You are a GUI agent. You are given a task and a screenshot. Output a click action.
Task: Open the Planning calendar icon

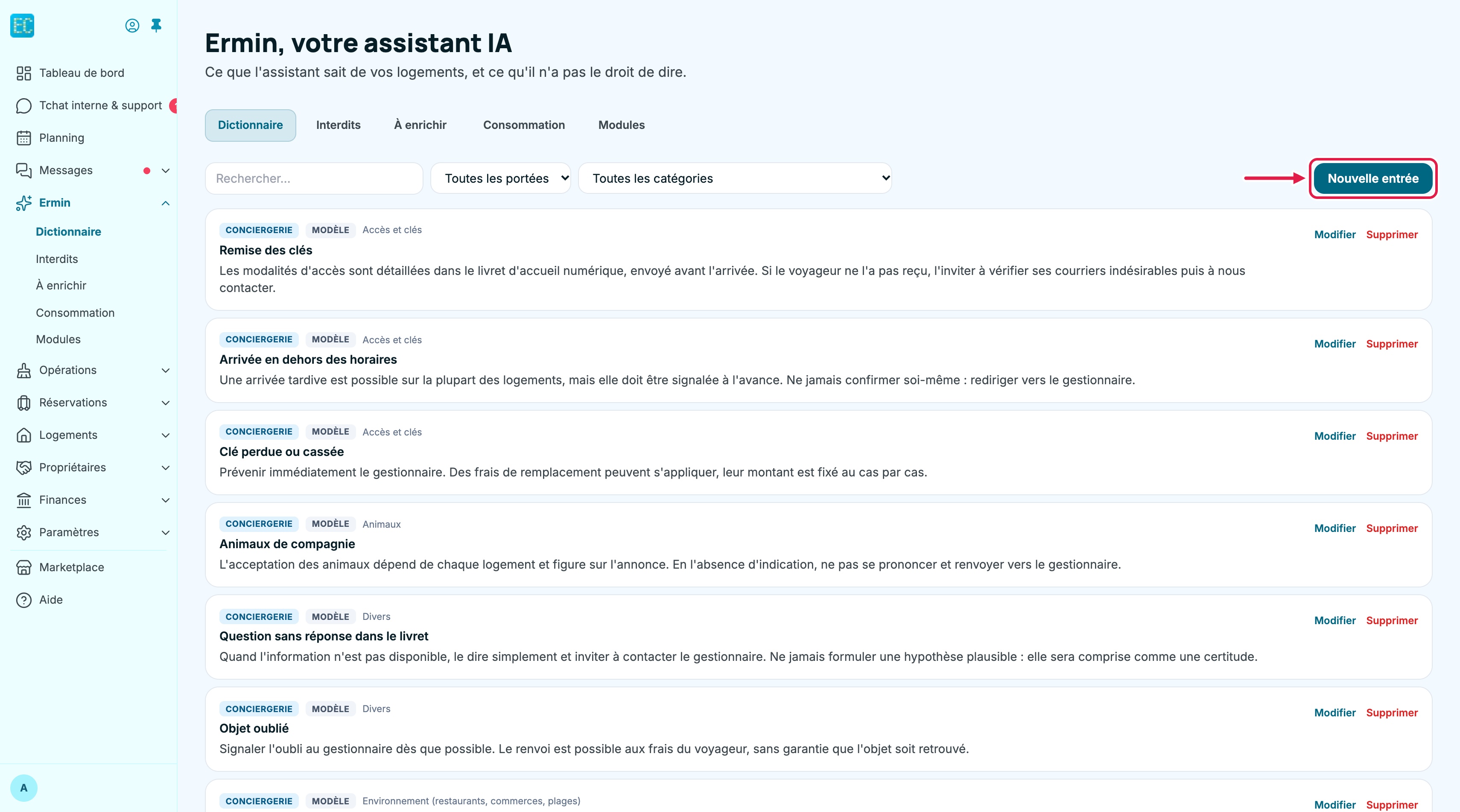[x=24, y=138]
